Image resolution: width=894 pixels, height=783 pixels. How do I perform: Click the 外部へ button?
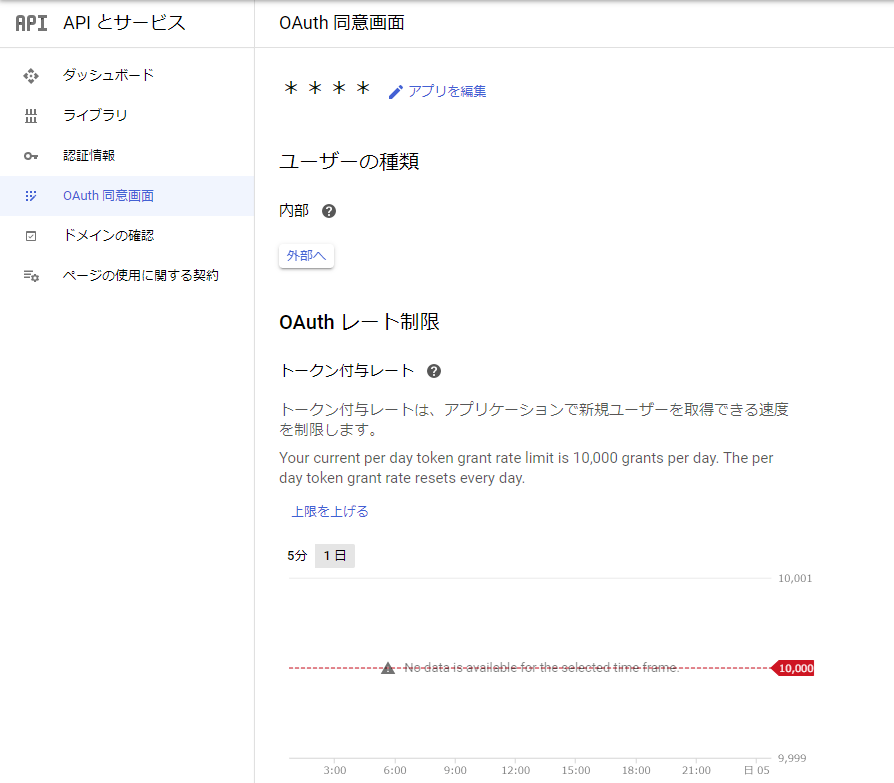[306, 255]
